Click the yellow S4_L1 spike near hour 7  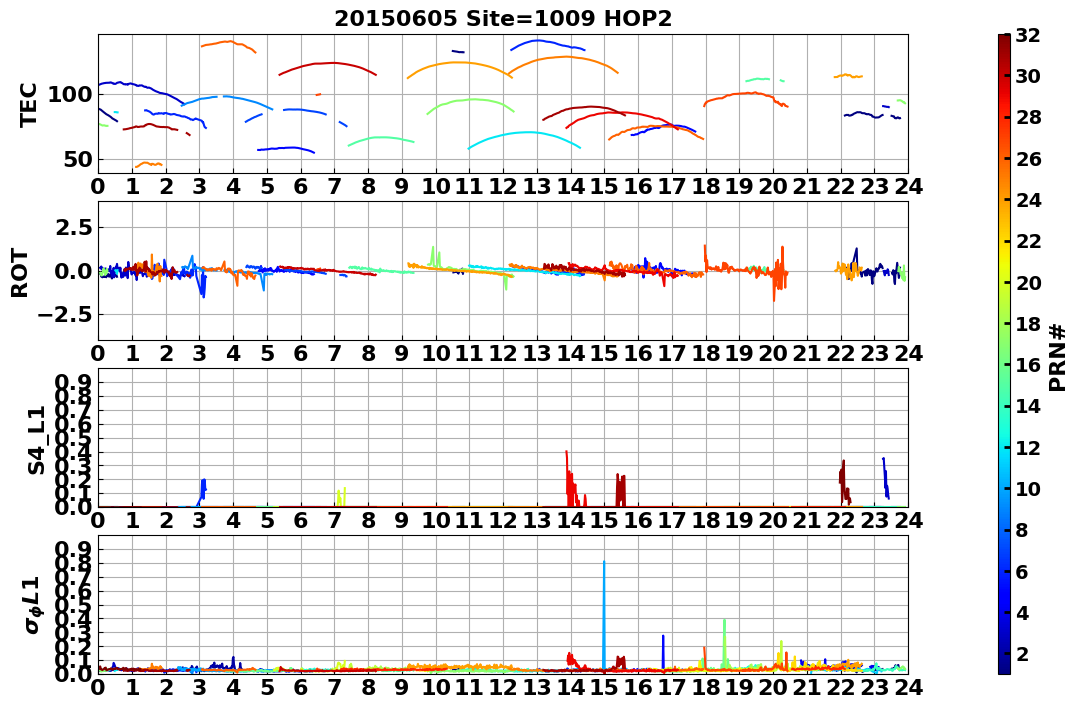tap(341, 497)
